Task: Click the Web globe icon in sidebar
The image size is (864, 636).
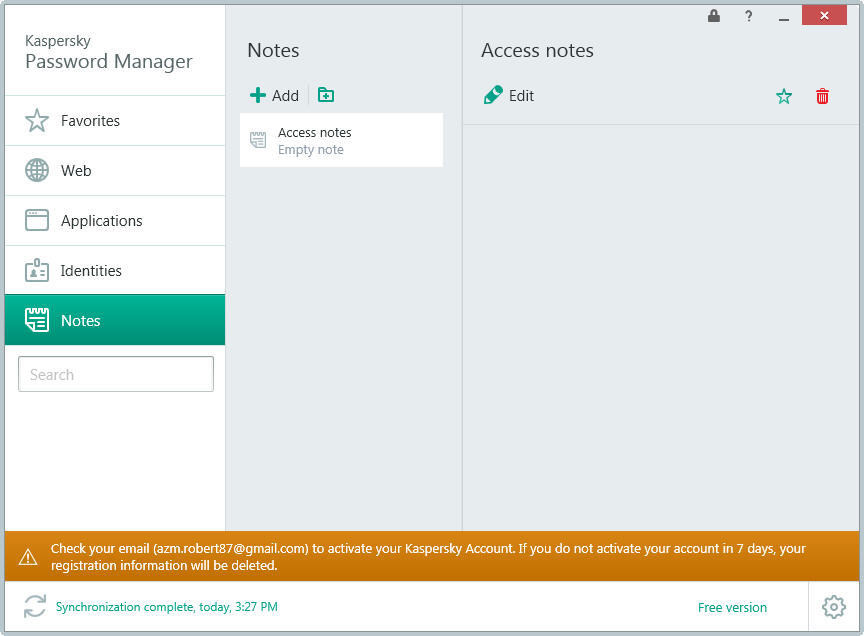Action: [37, 170]
